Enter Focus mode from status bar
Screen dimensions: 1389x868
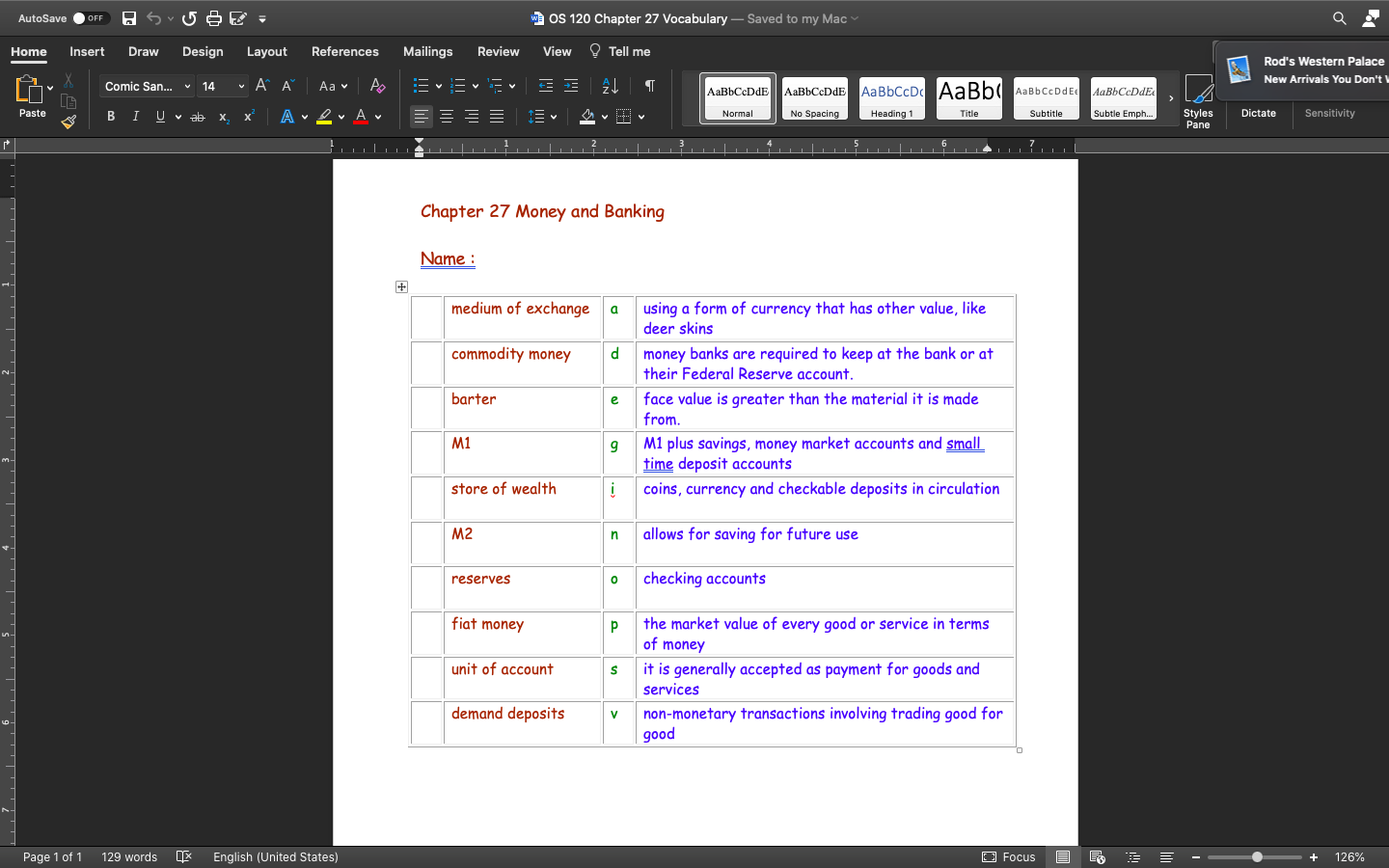(1009, 856)
